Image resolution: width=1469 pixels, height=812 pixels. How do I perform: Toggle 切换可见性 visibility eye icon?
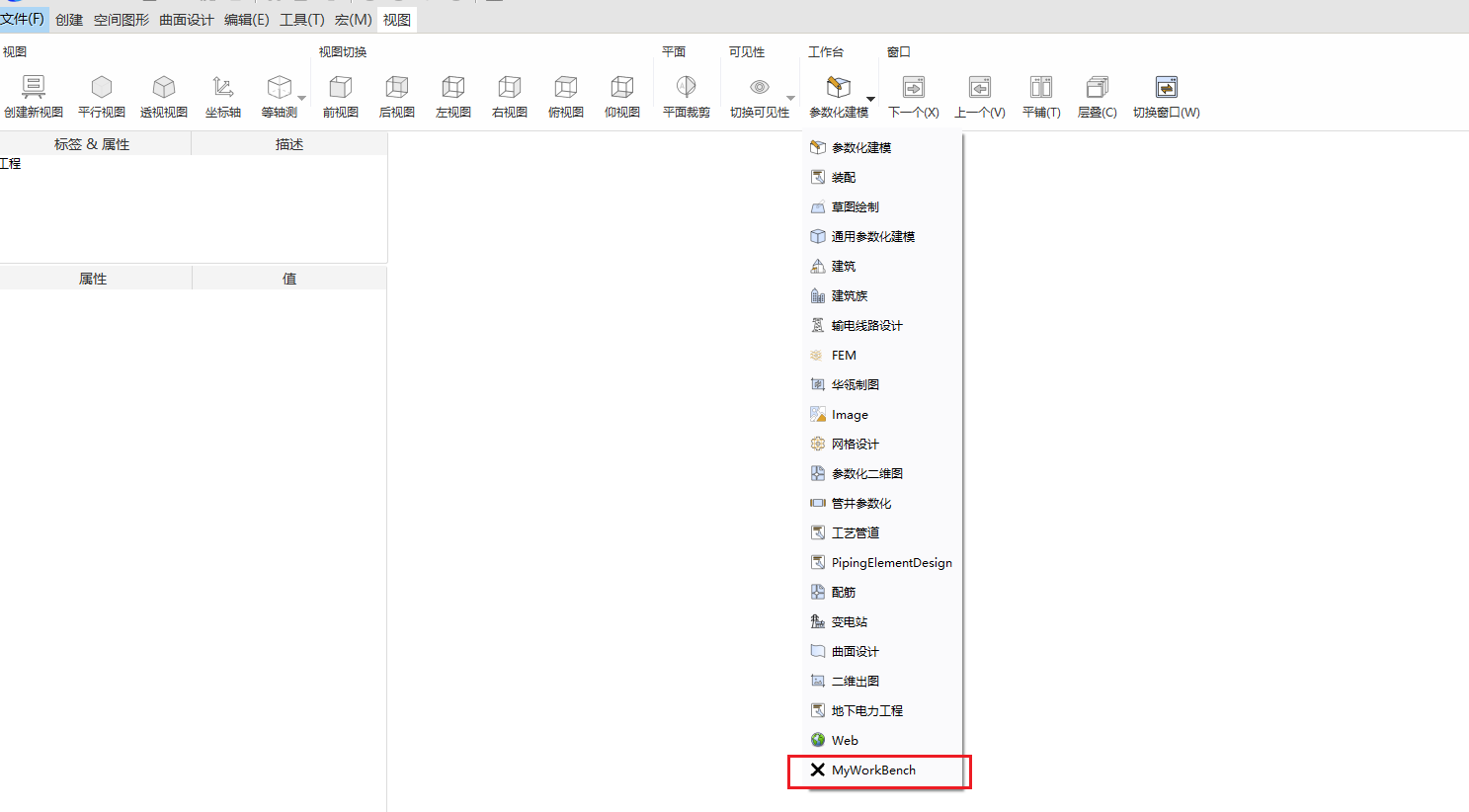(759, 88)
